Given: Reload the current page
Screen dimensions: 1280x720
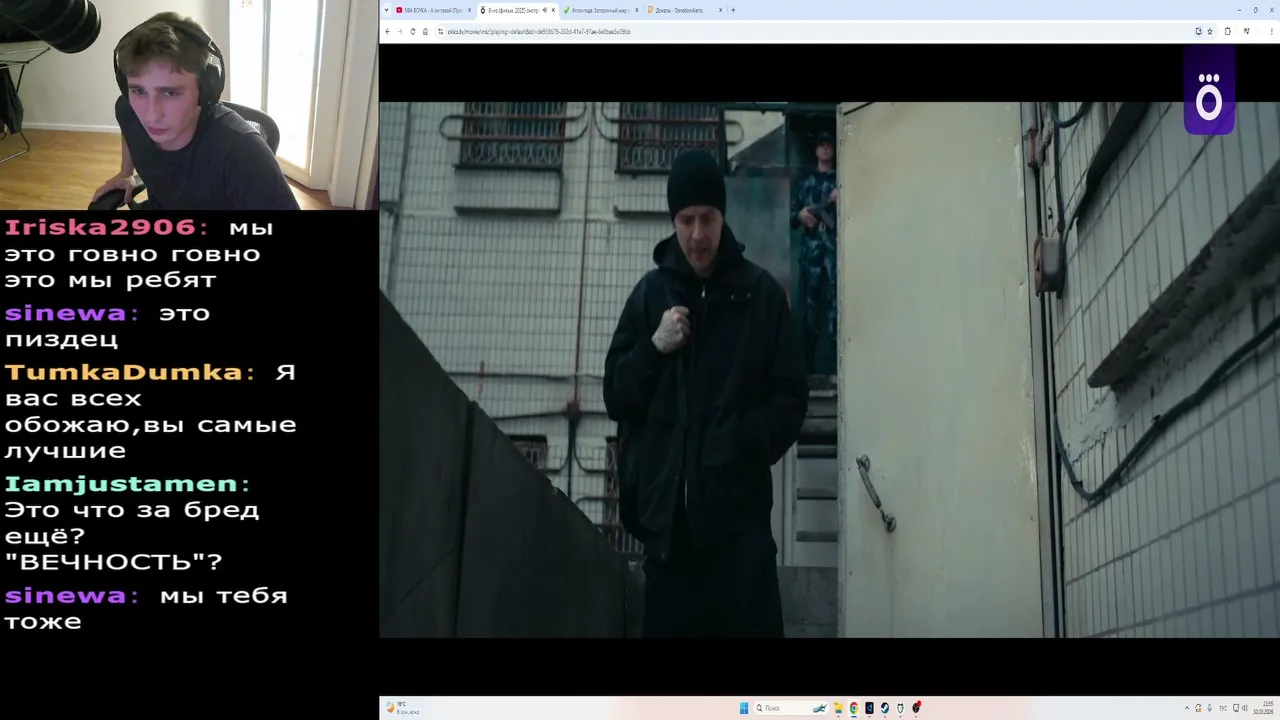Looking at the screenshot, I should 413,31.
